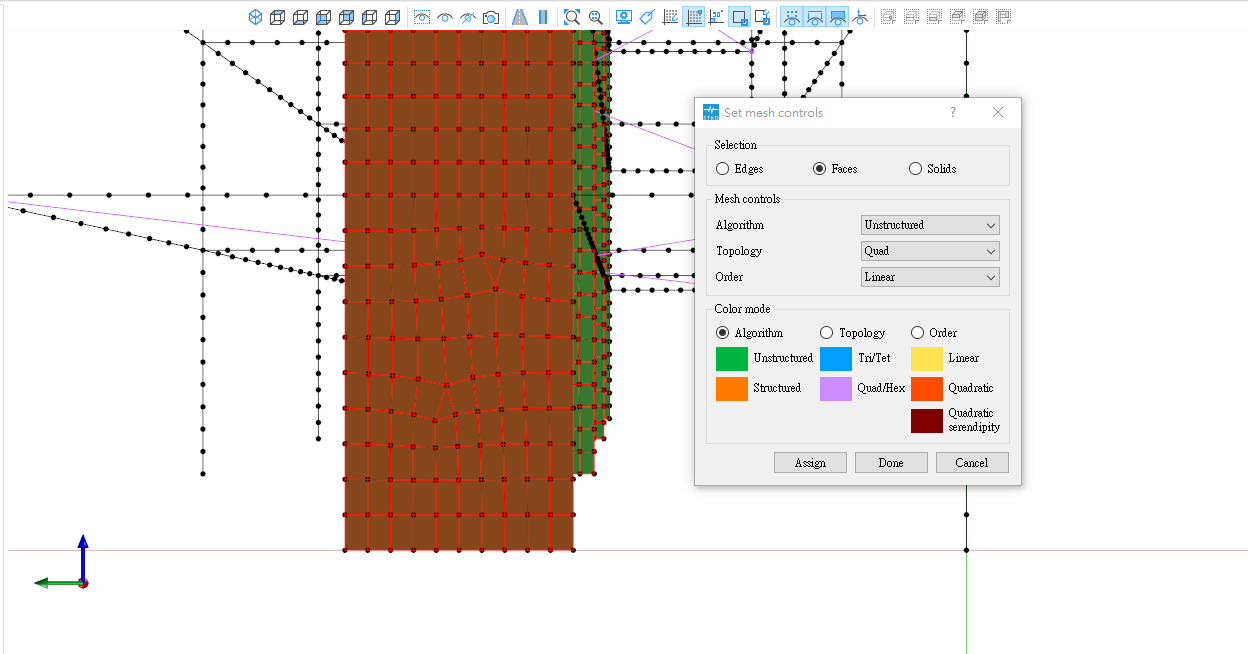This screenshot has height=654, width=1248.
Task: Toggle the dotted points visibility eye icon
Action: (x=792, y=17)
